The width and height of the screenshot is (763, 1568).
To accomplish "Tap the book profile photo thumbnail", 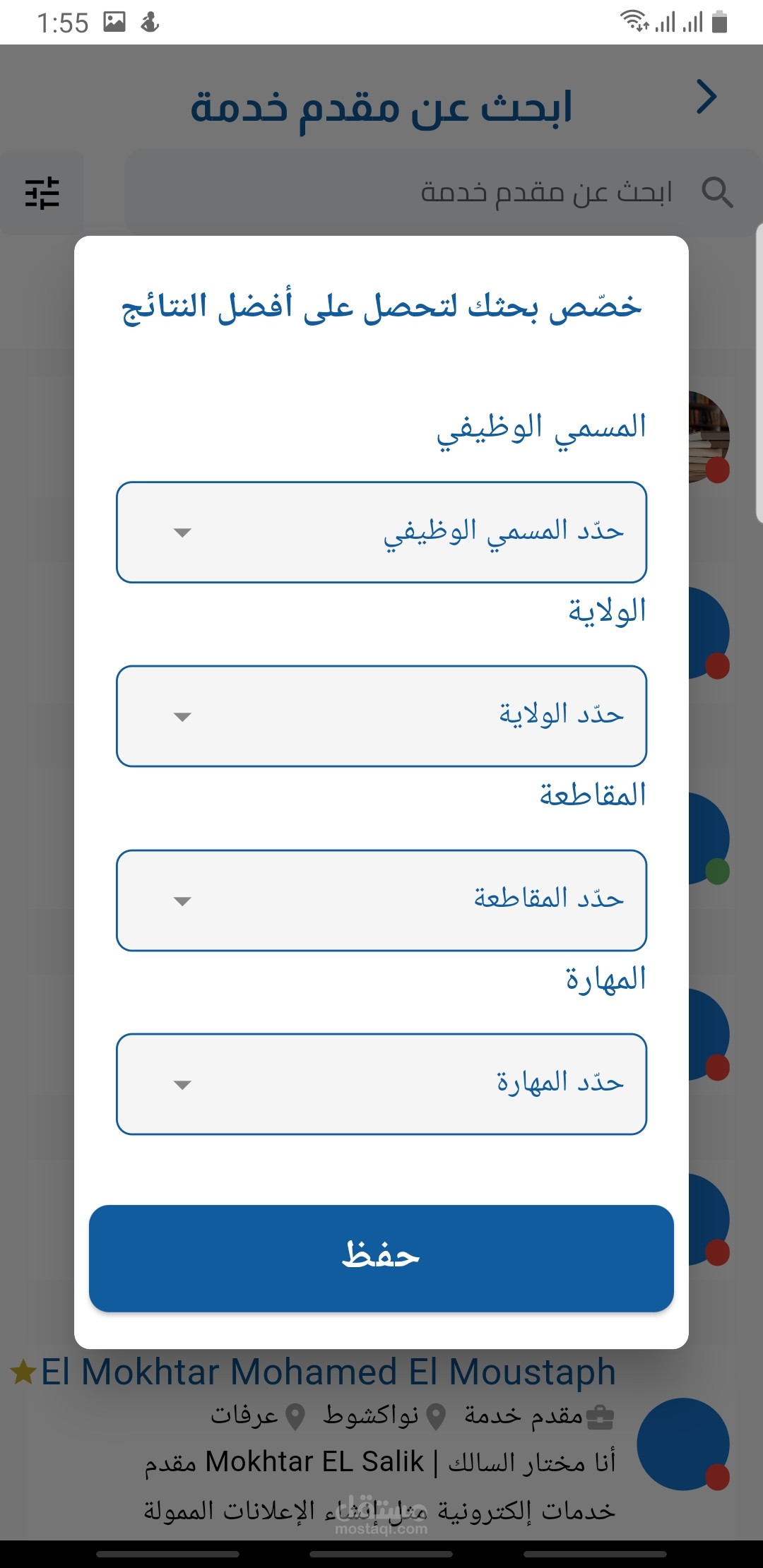I will (x=709, y=436).
